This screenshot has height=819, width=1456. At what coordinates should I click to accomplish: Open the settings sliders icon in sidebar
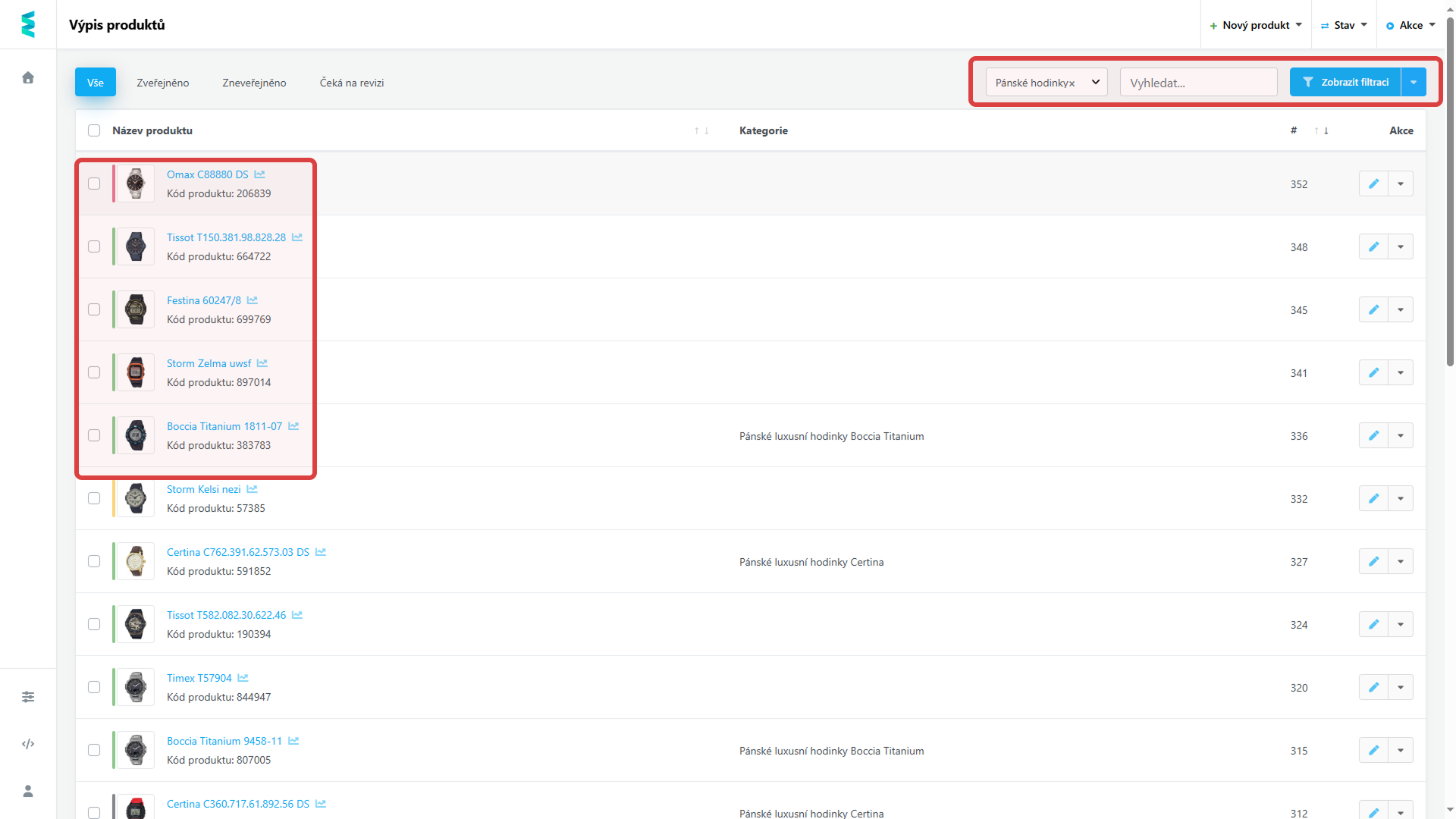pyautogui.click(x=28, y=697)
